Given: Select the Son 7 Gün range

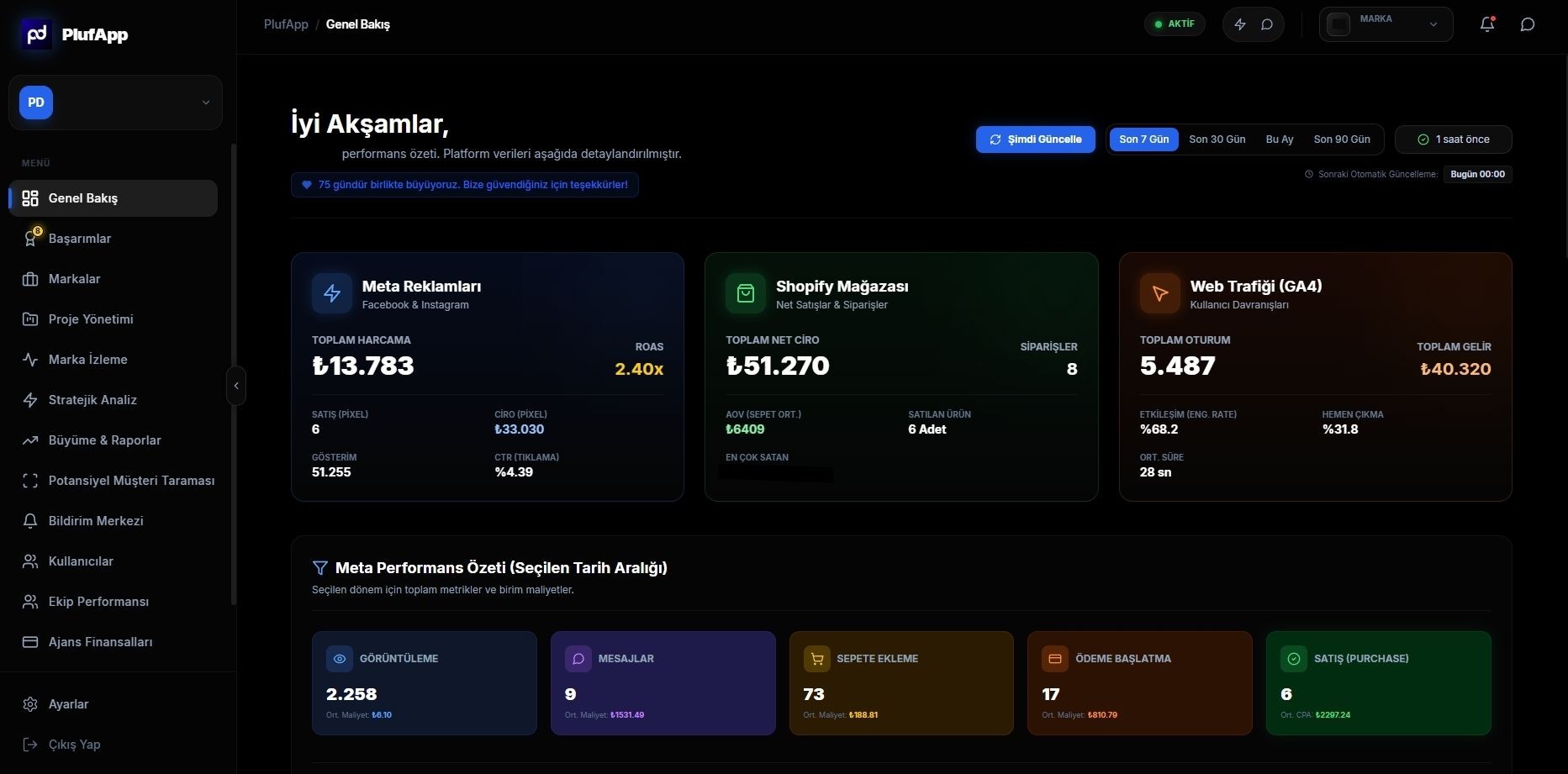Looking at the screenshot, I should coord(1143,140).
